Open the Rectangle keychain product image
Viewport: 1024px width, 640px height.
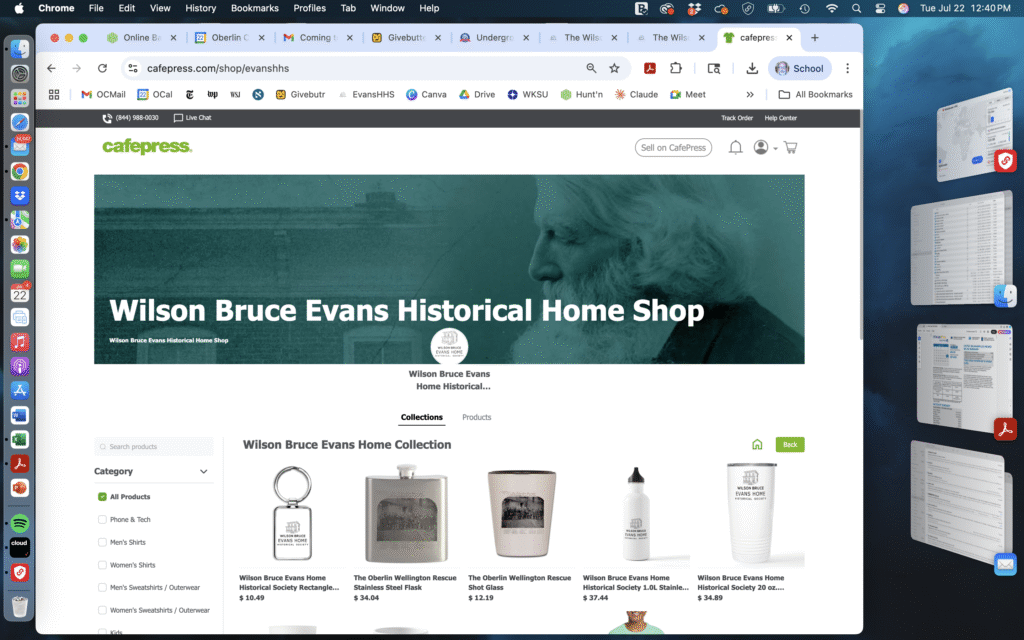coord(292,515)
